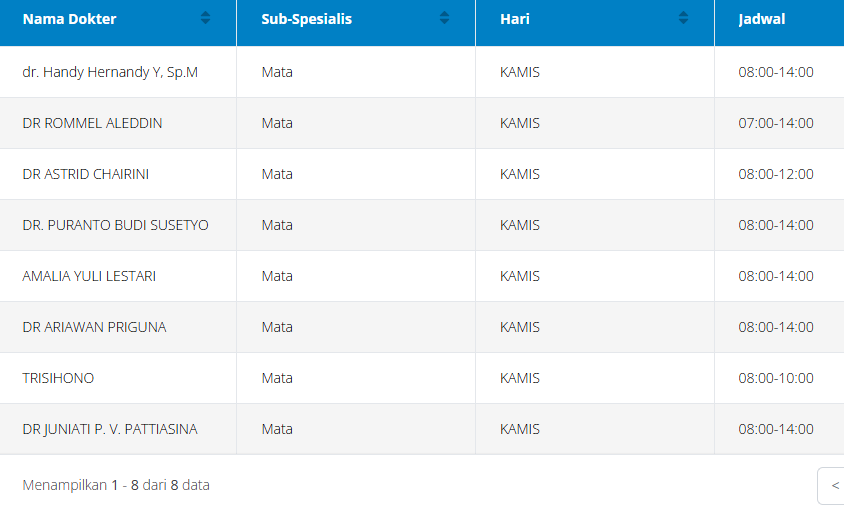Toggle Hari column sort arrows
This screenshot has height=514, width=844.
683,18
